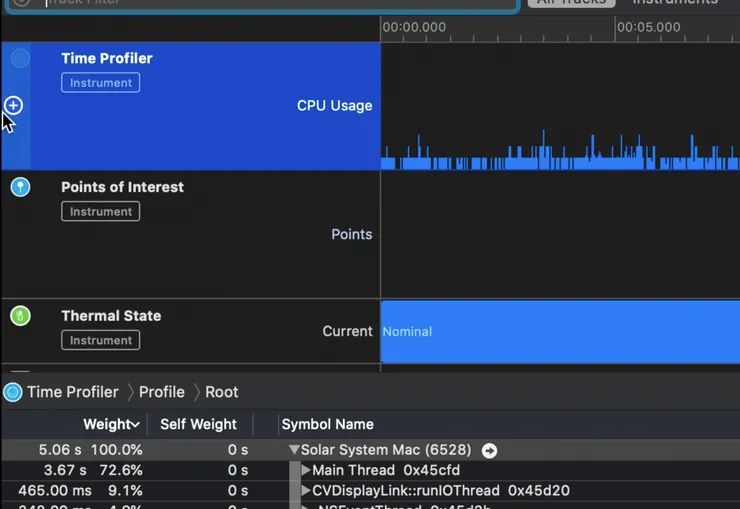Viewport: 740px width, 509px height.
Task: Focus arrow next to Solar System Mac
Action: [x=489, y=451]
